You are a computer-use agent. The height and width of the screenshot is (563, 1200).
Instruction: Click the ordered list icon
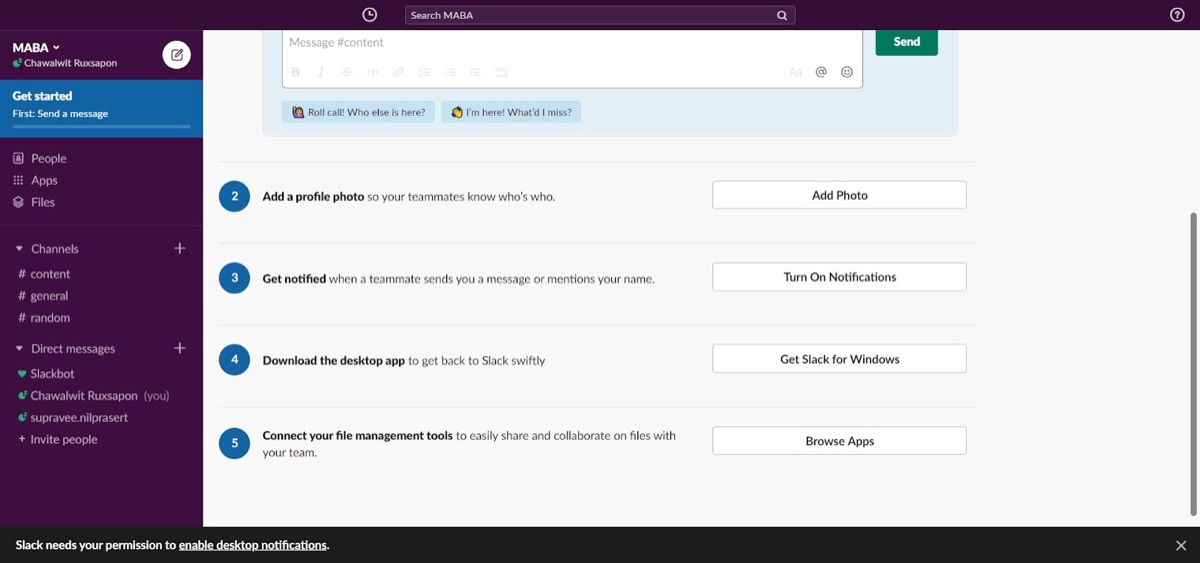425,72
